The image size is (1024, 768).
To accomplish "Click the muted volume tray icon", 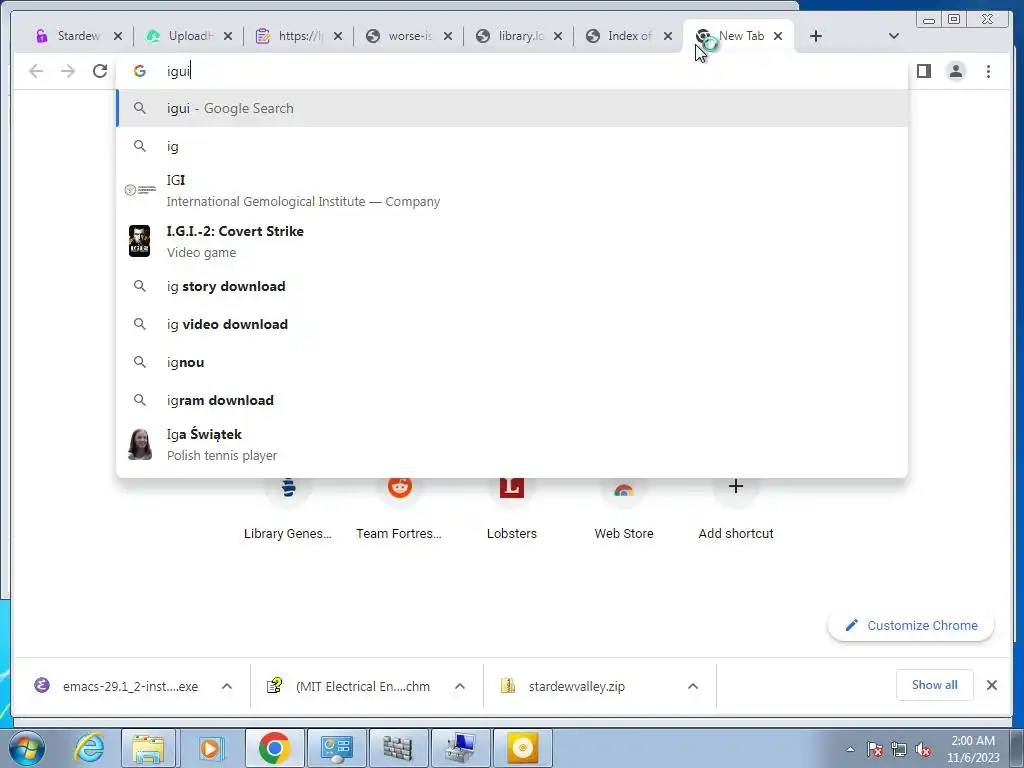I will point(923,749).
